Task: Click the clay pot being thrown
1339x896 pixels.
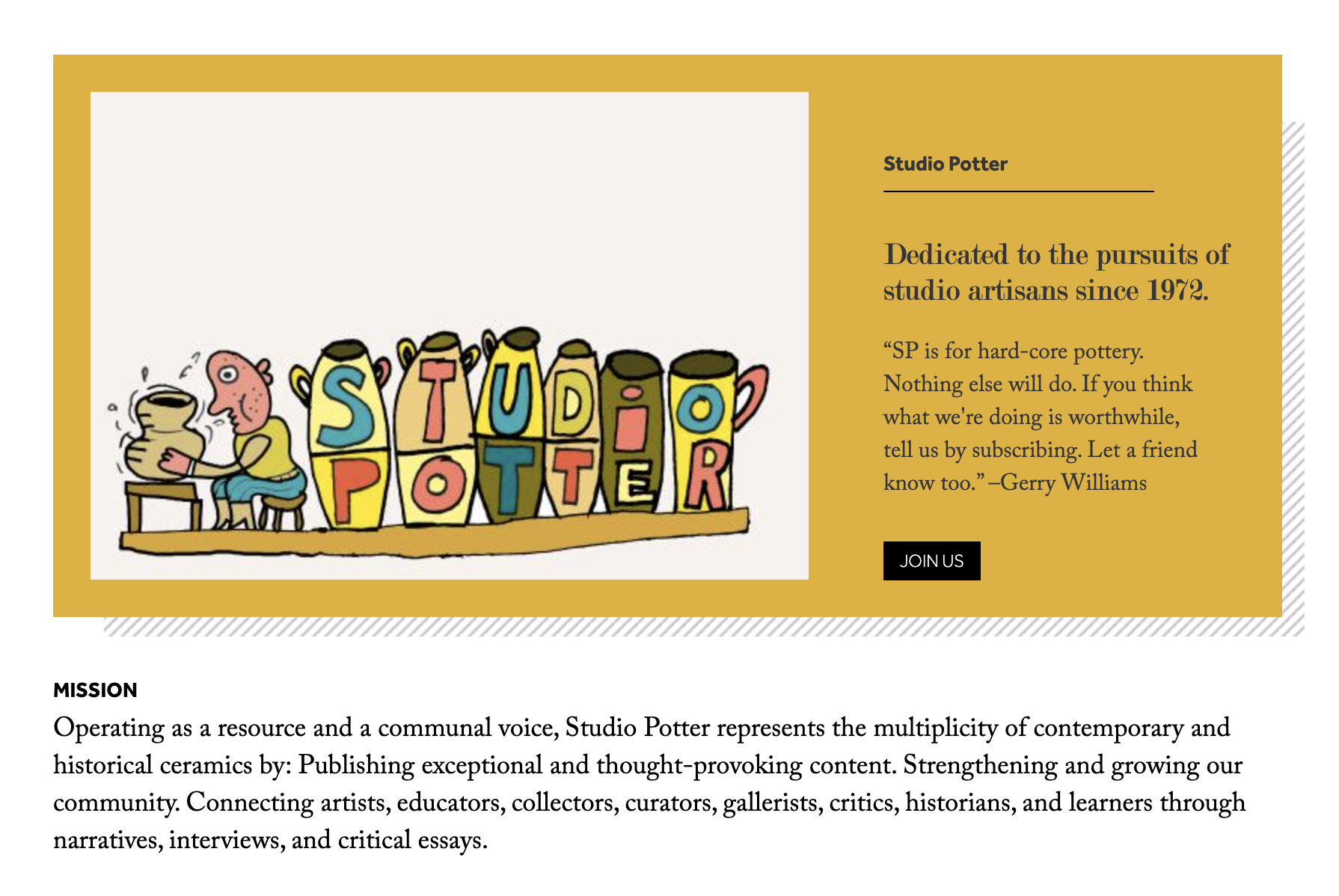Action: (164, 434)
